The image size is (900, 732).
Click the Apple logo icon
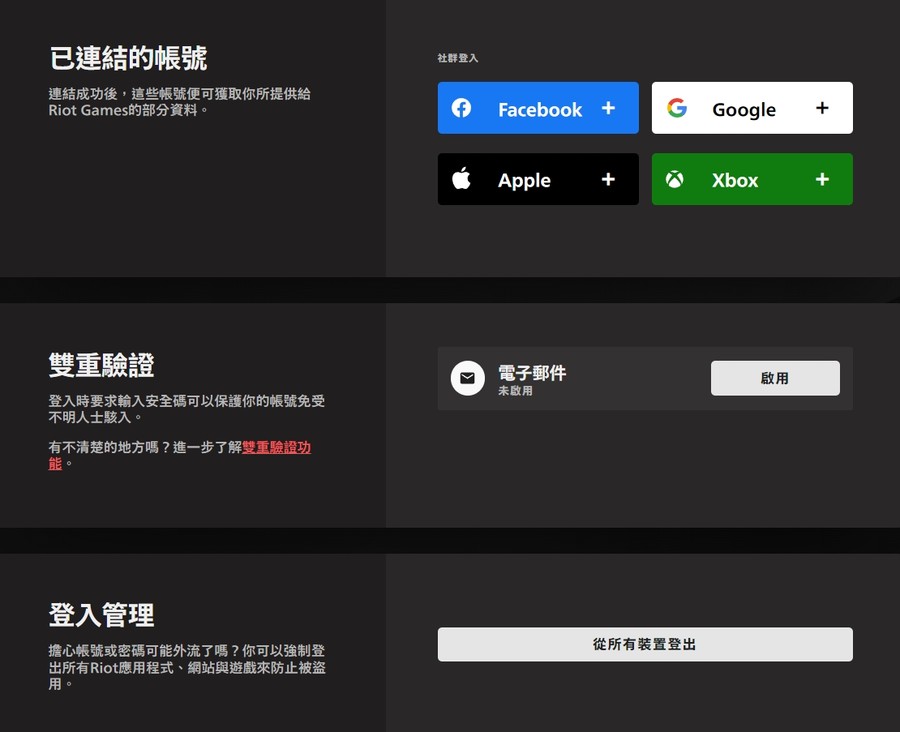coord(461,179)
